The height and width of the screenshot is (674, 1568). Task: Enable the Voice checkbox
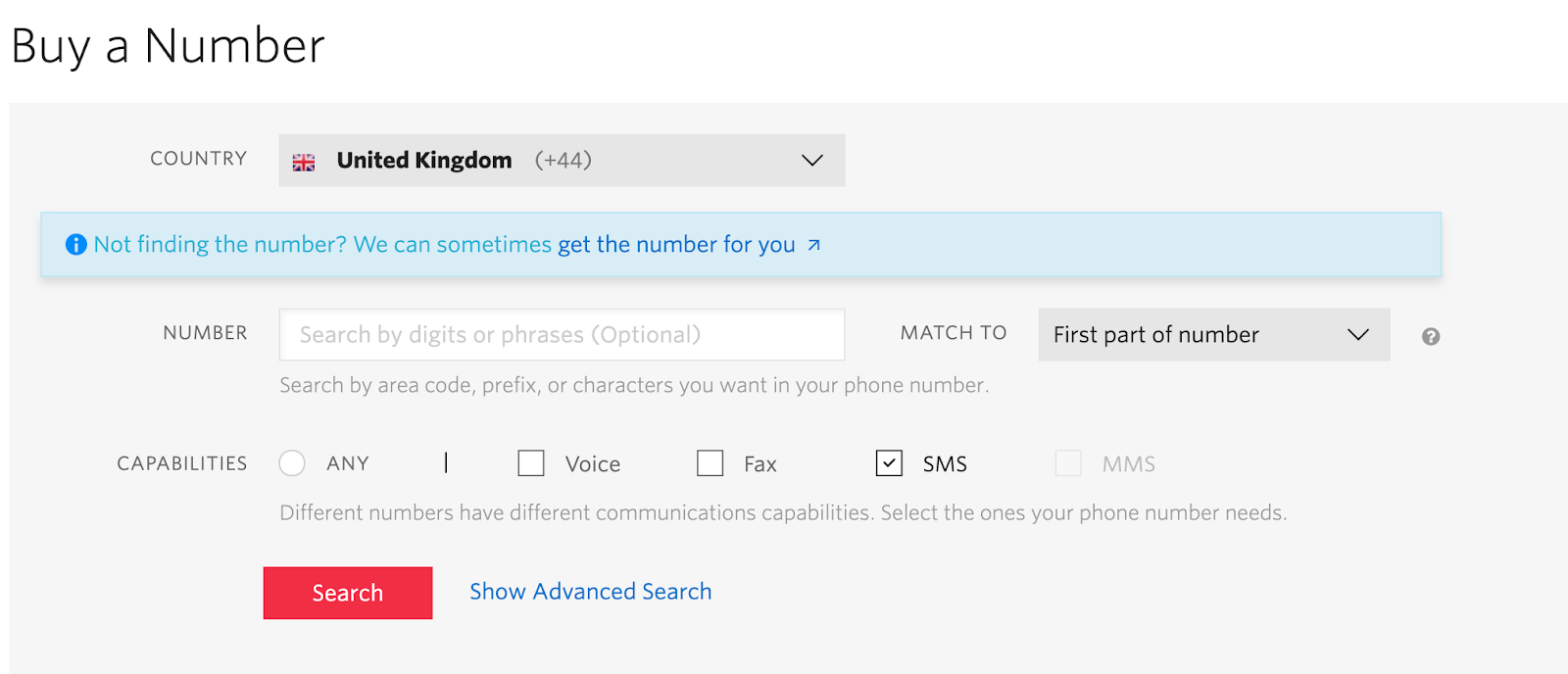coord(531,463)
